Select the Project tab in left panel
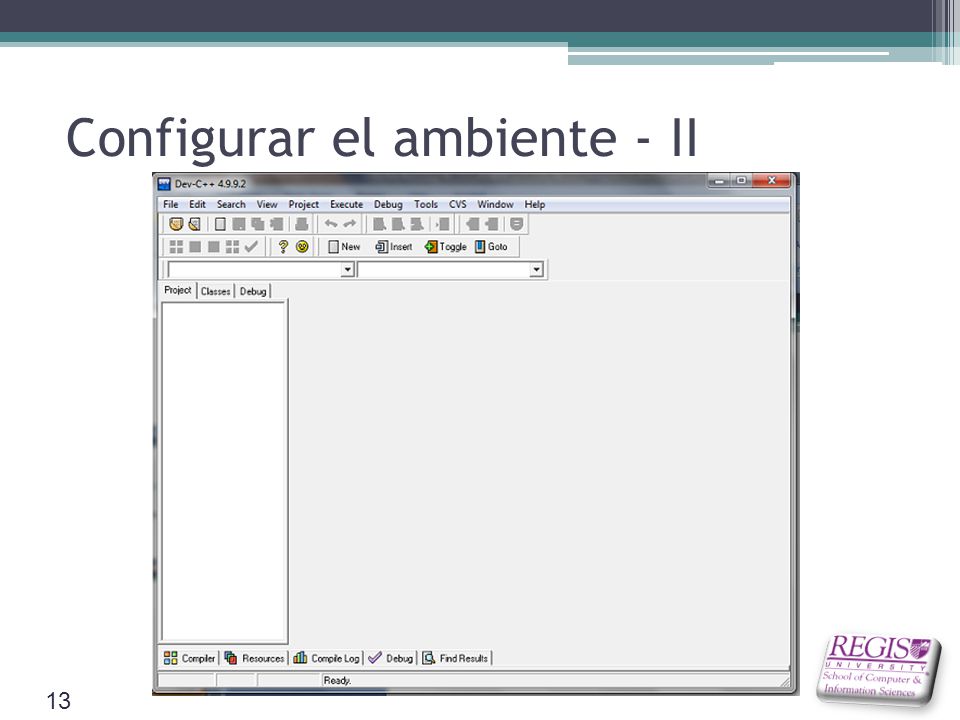This screenshot has height=720, width=960. coord(178,290)
